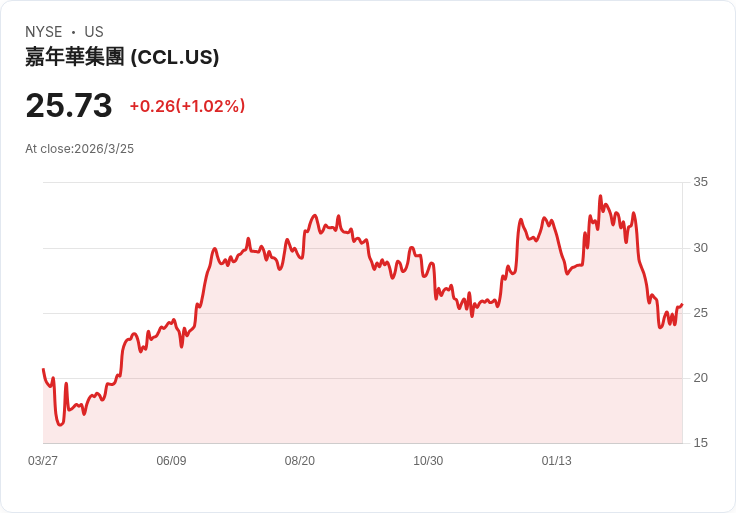The image size is (736, 513).
Task: Click the 25 price axis label
Action: [700, 313]
